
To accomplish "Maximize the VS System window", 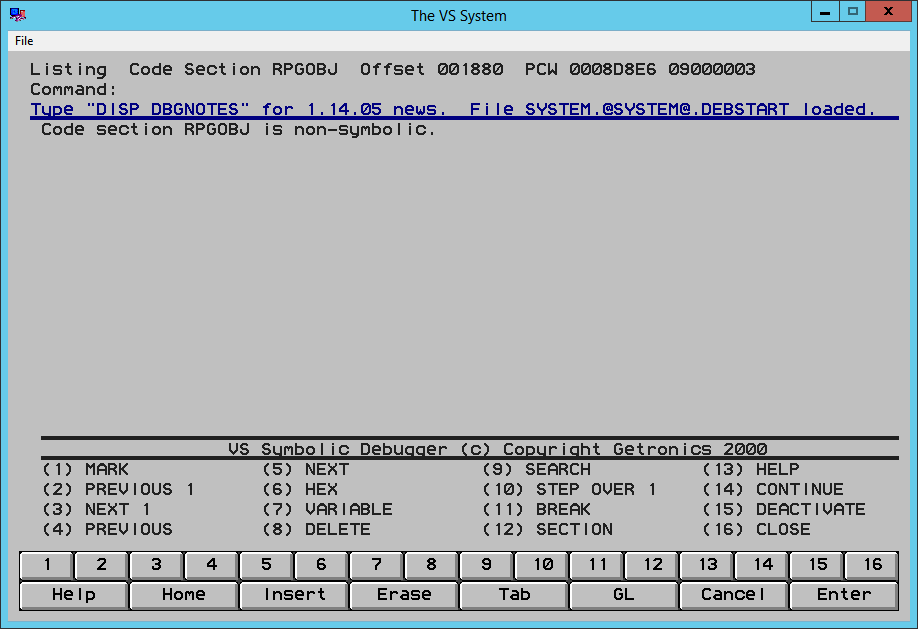I will point(852,12).
